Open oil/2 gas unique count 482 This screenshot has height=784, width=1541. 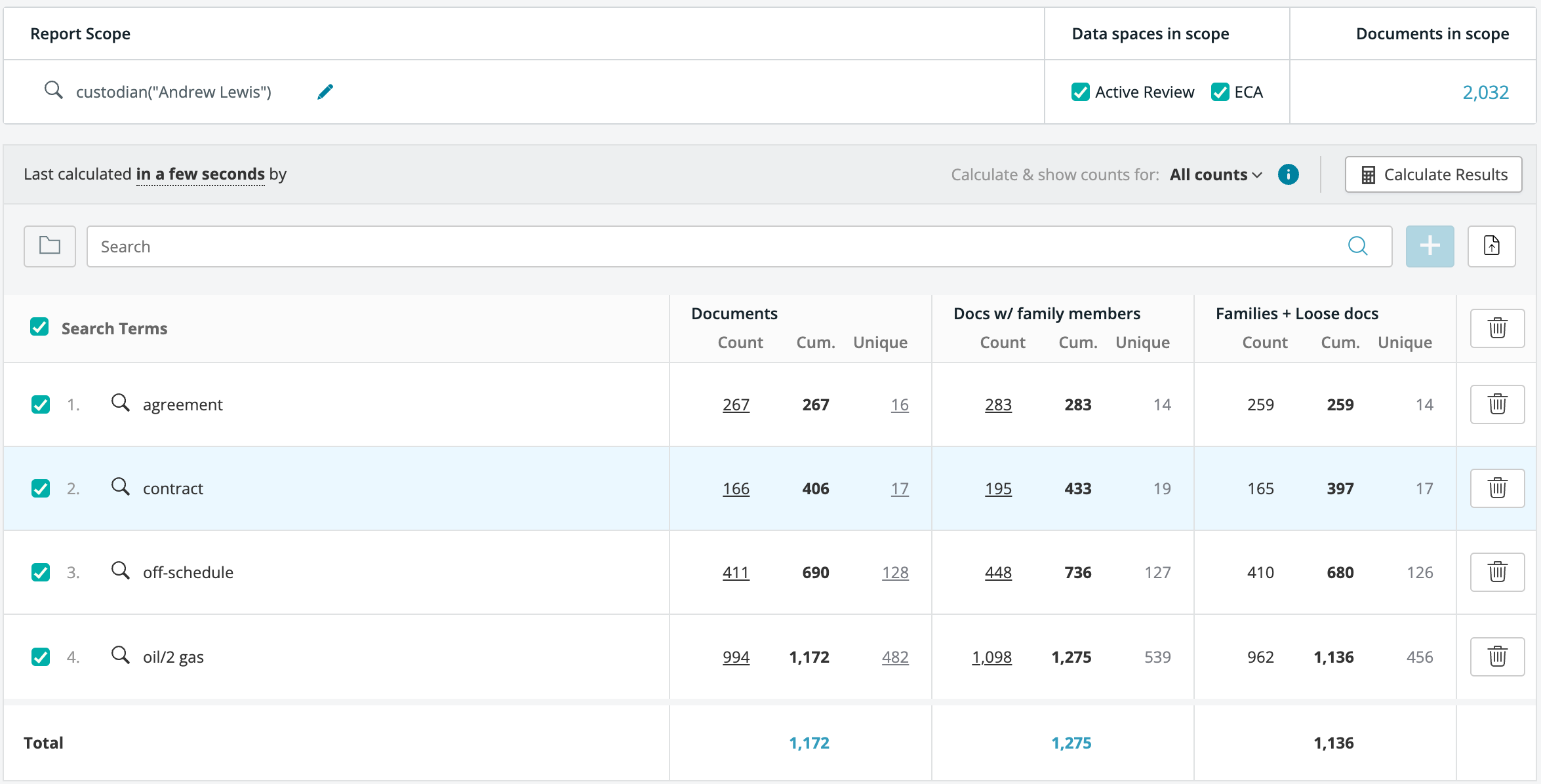pos(895,657)
